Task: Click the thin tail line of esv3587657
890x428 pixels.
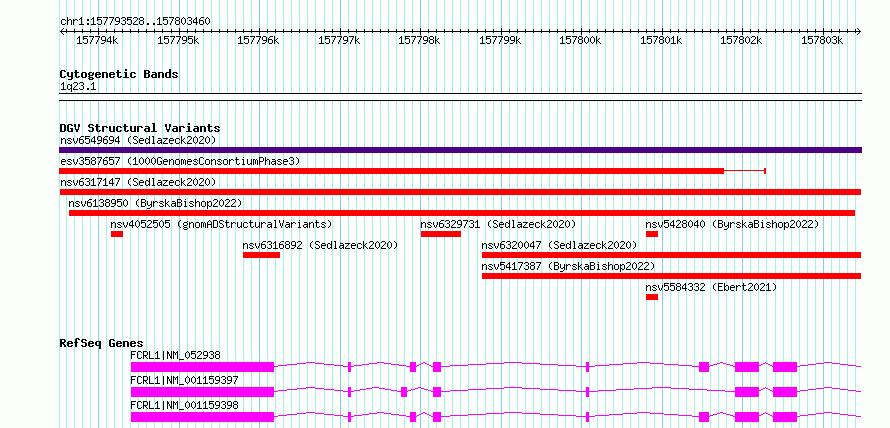Action: [x=745, y=171]
